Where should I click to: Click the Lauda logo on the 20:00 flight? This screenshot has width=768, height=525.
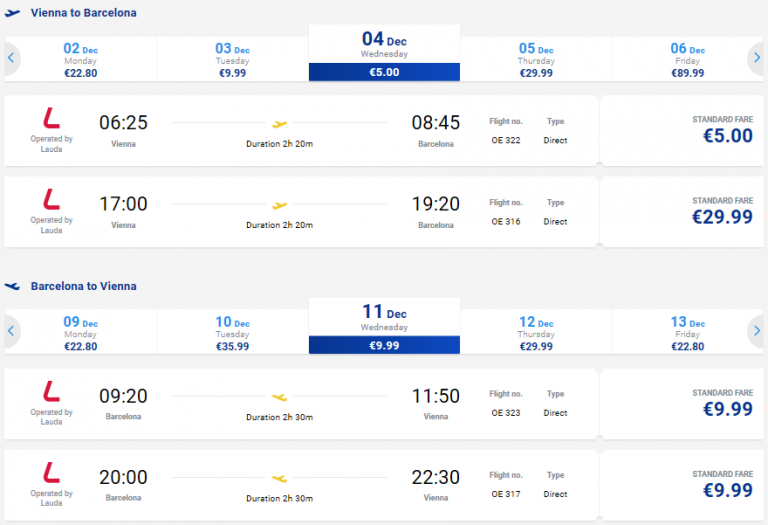click(x=51, y=471)
